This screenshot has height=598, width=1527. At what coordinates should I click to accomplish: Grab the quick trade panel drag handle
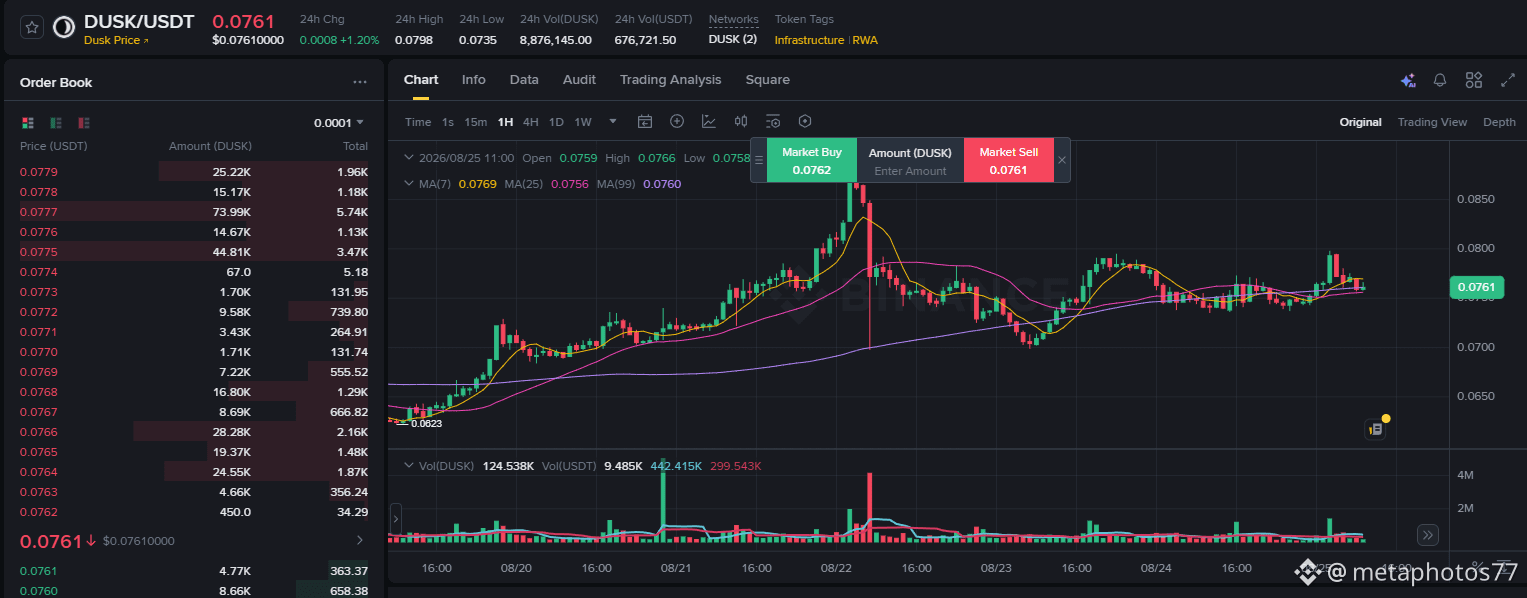pos(759,160)
